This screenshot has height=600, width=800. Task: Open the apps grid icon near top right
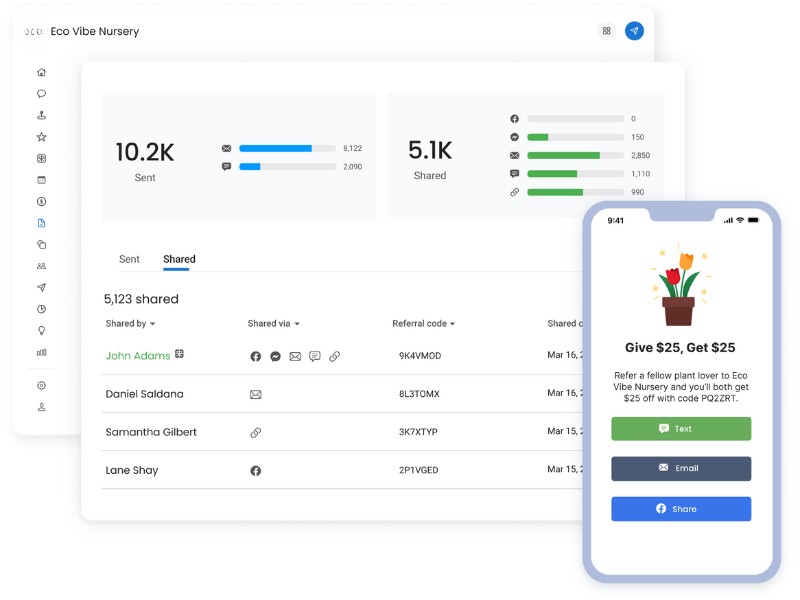pos(607,31)
